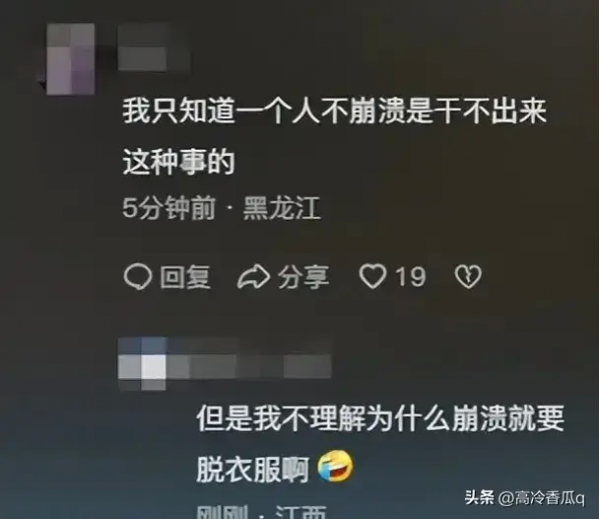600x519 pixels.
Task: Click the like count 19
Action: pos(410,276)
